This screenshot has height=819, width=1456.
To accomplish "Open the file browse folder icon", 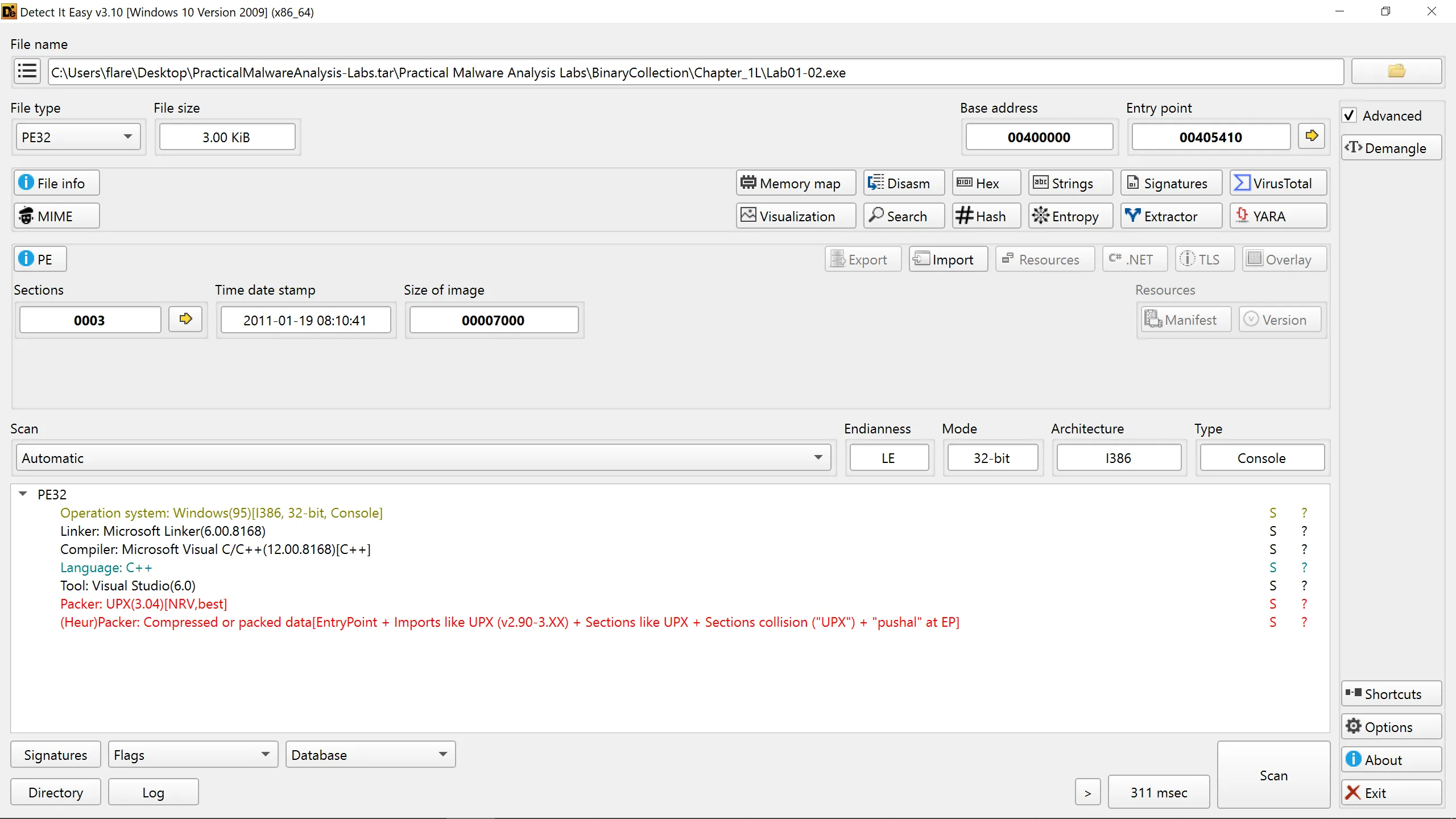I will coord(1396,72).
